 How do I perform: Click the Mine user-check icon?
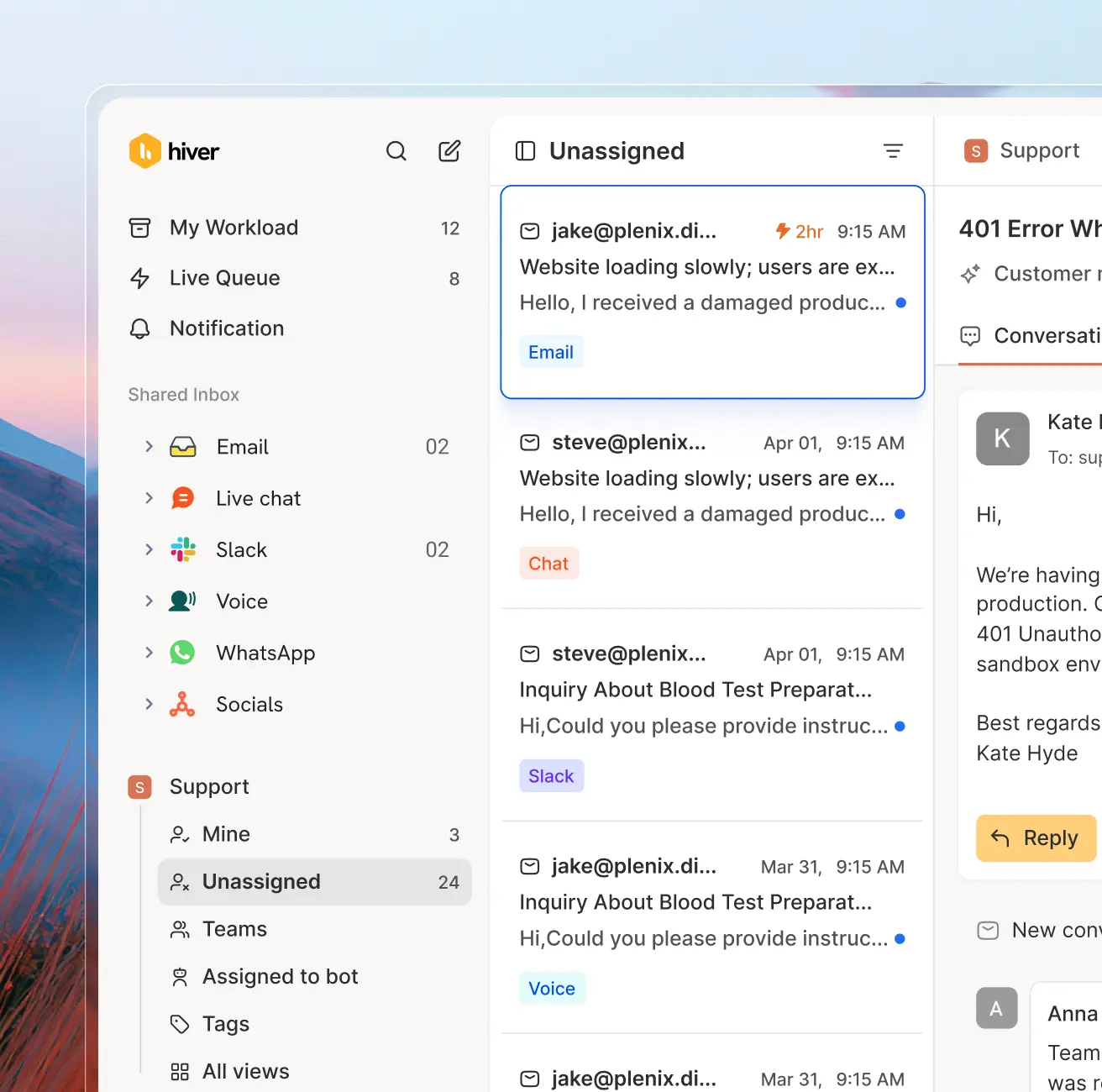tap(180, 834)
